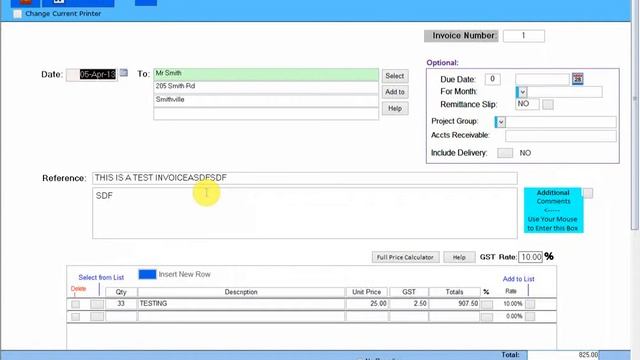
Task: Click the small button next to Additional Comments
Action: click(x=588, y=193)
